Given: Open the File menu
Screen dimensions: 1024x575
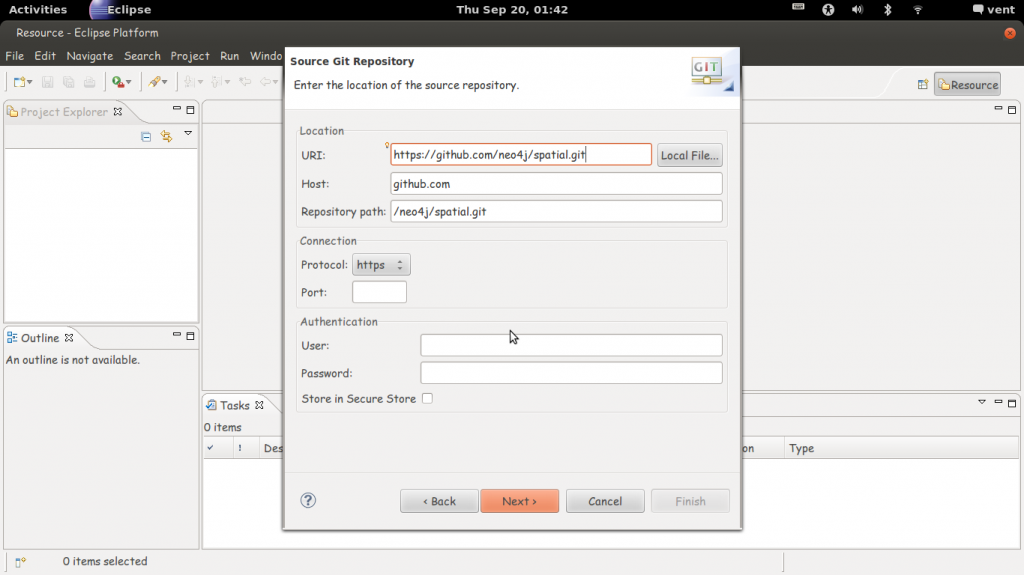Looking at the screenshot, I should [14, 56].
